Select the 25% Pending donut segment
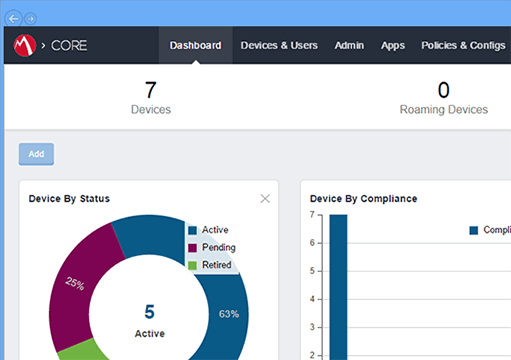 click(x=74, y=283)
